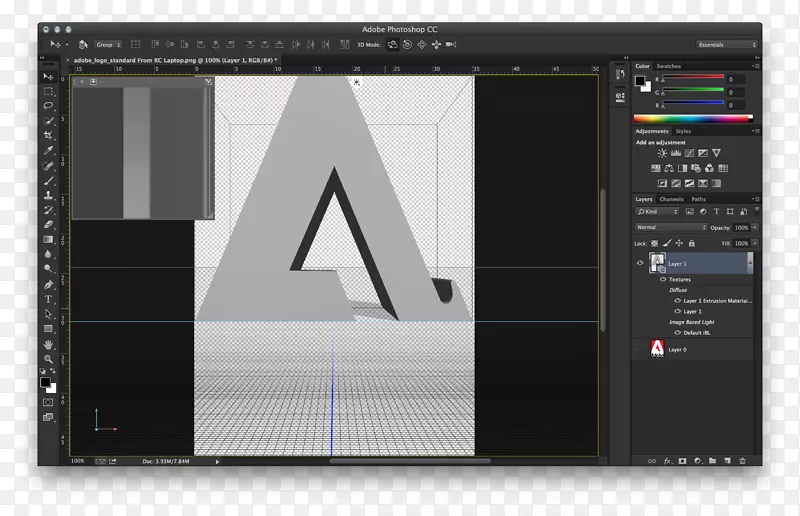
Task: Hide Layer 1 with its eye icon
Action: 640,263
